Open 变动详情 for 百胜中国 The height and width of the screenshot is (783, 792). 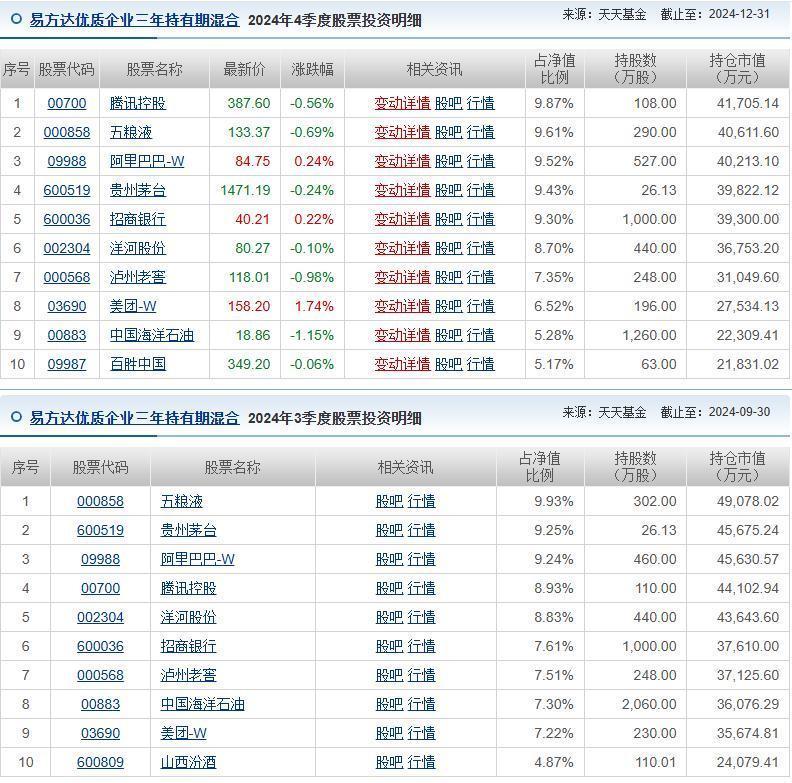(x=402, y=364)
